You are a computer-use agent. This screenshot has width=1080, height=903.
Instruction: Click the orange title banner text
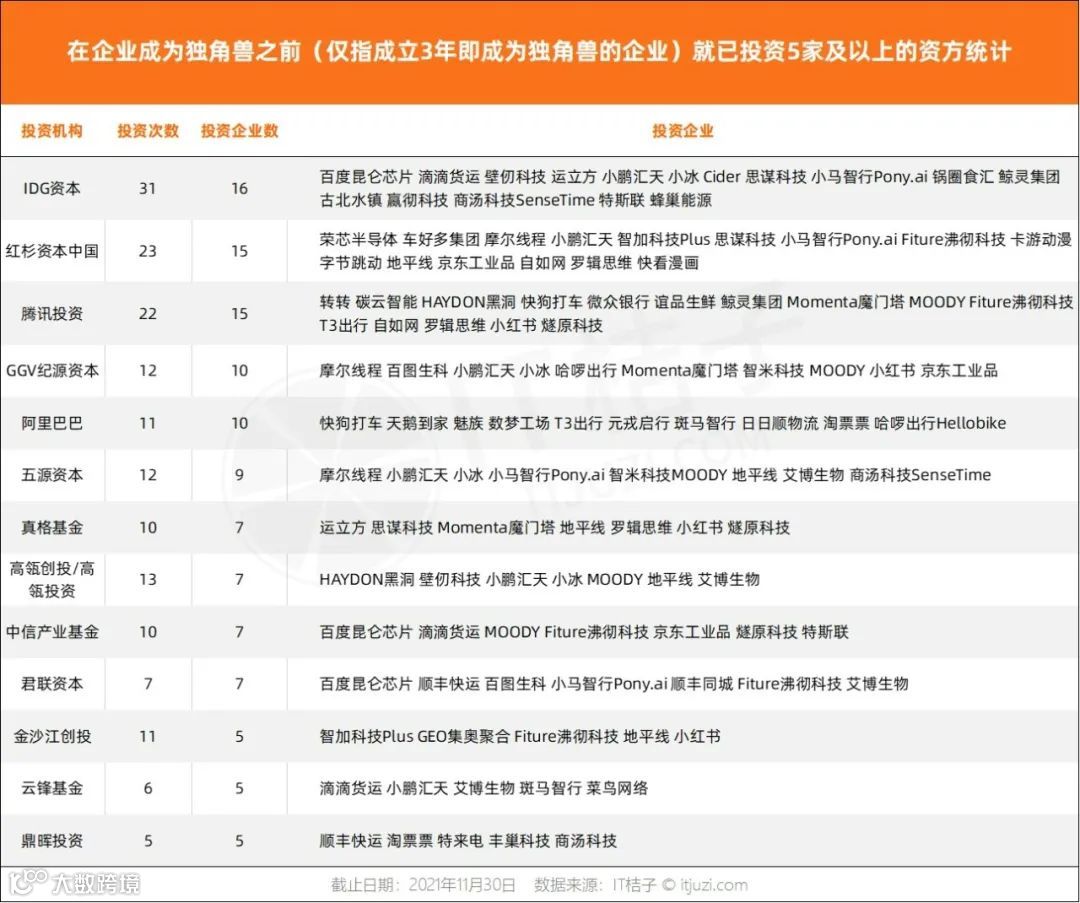click(539, 52)
